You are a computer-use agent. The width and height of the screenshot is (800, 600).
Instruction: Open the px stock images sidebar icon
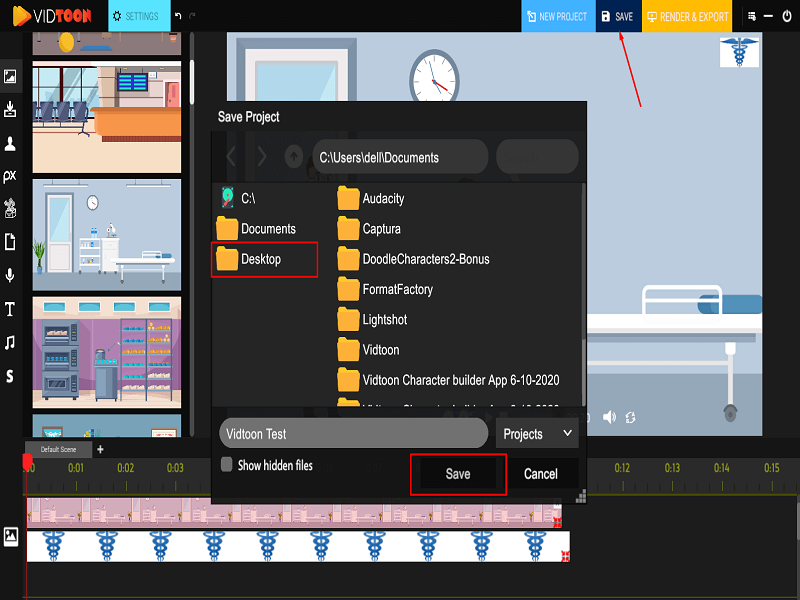coord(10,176)
